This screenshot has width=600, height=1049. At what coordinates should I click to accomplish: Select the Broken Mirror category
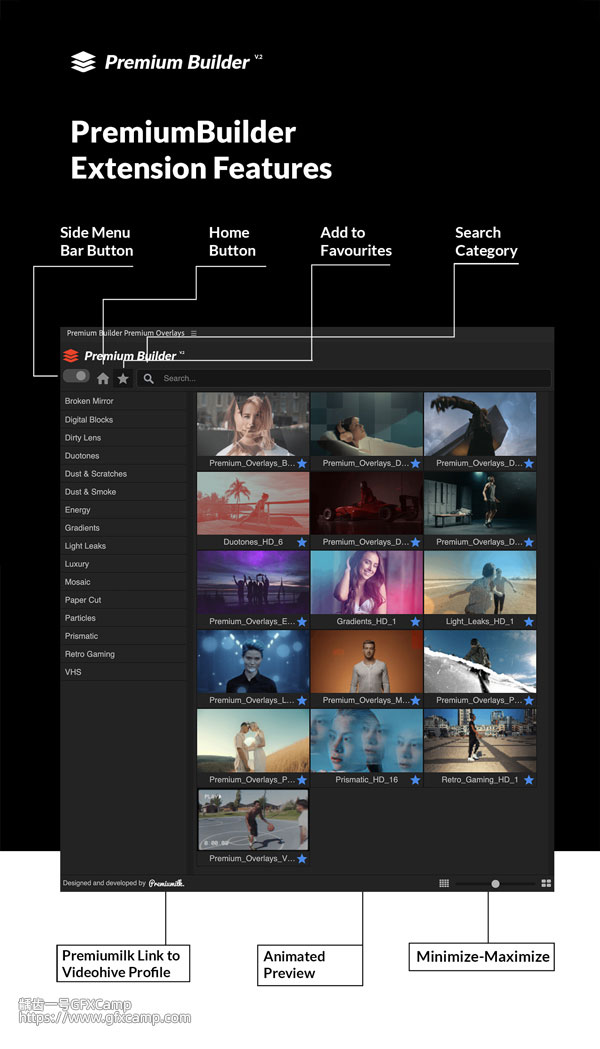124,401
